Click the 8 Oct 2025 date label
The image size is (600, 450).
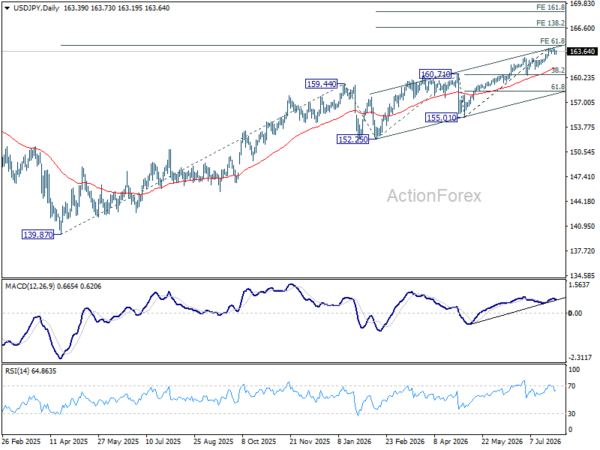point(259,442)
